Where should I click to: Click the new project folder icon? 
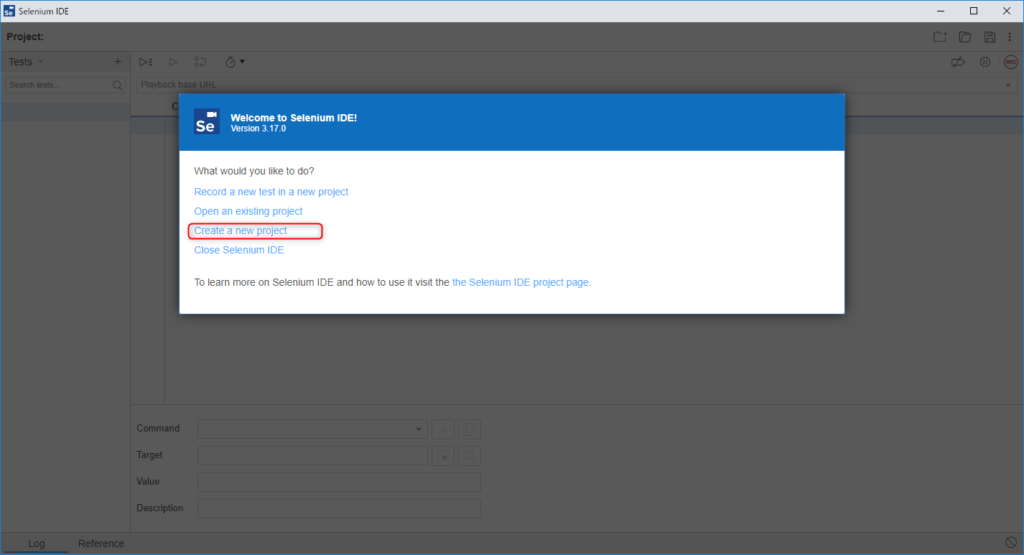point(940,37)
